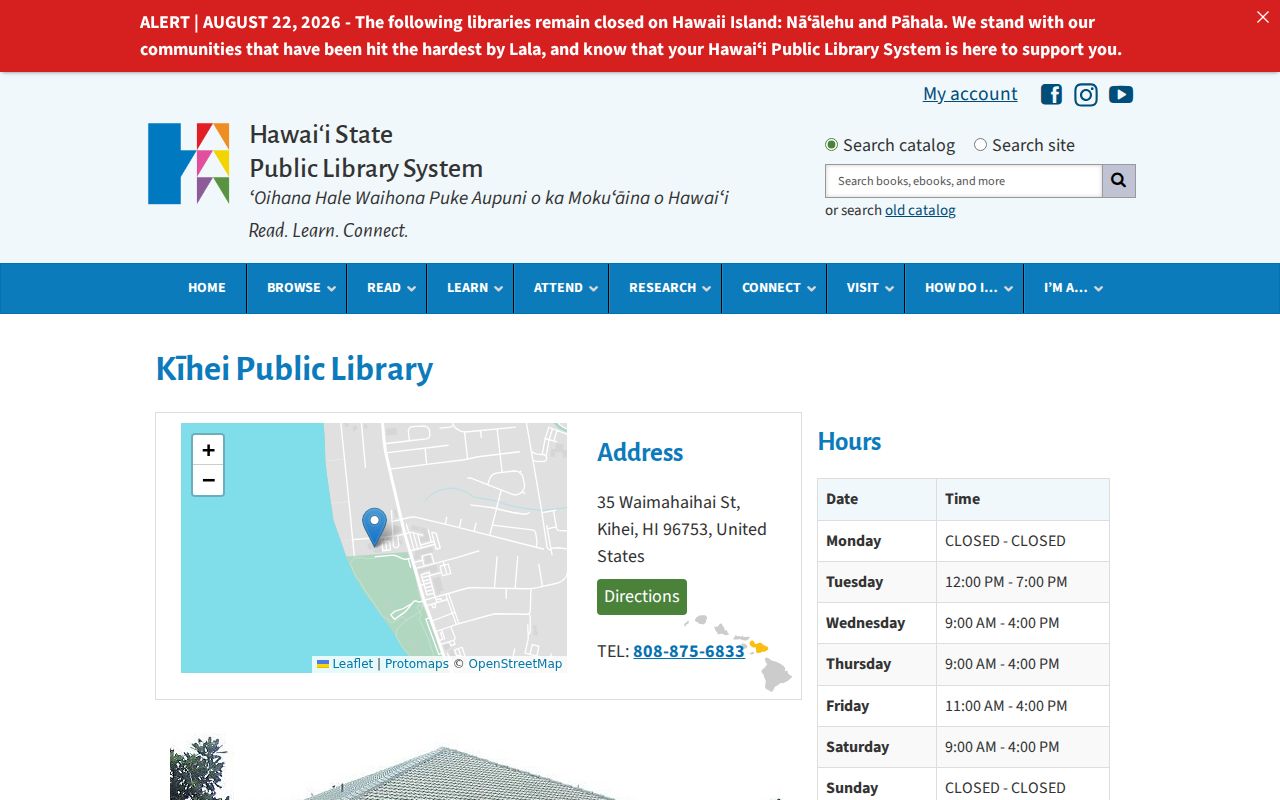1280x800 pixels.
Task: Open the HOW DO I... menu
Action: pyautogui.click(x=964, y=288)
